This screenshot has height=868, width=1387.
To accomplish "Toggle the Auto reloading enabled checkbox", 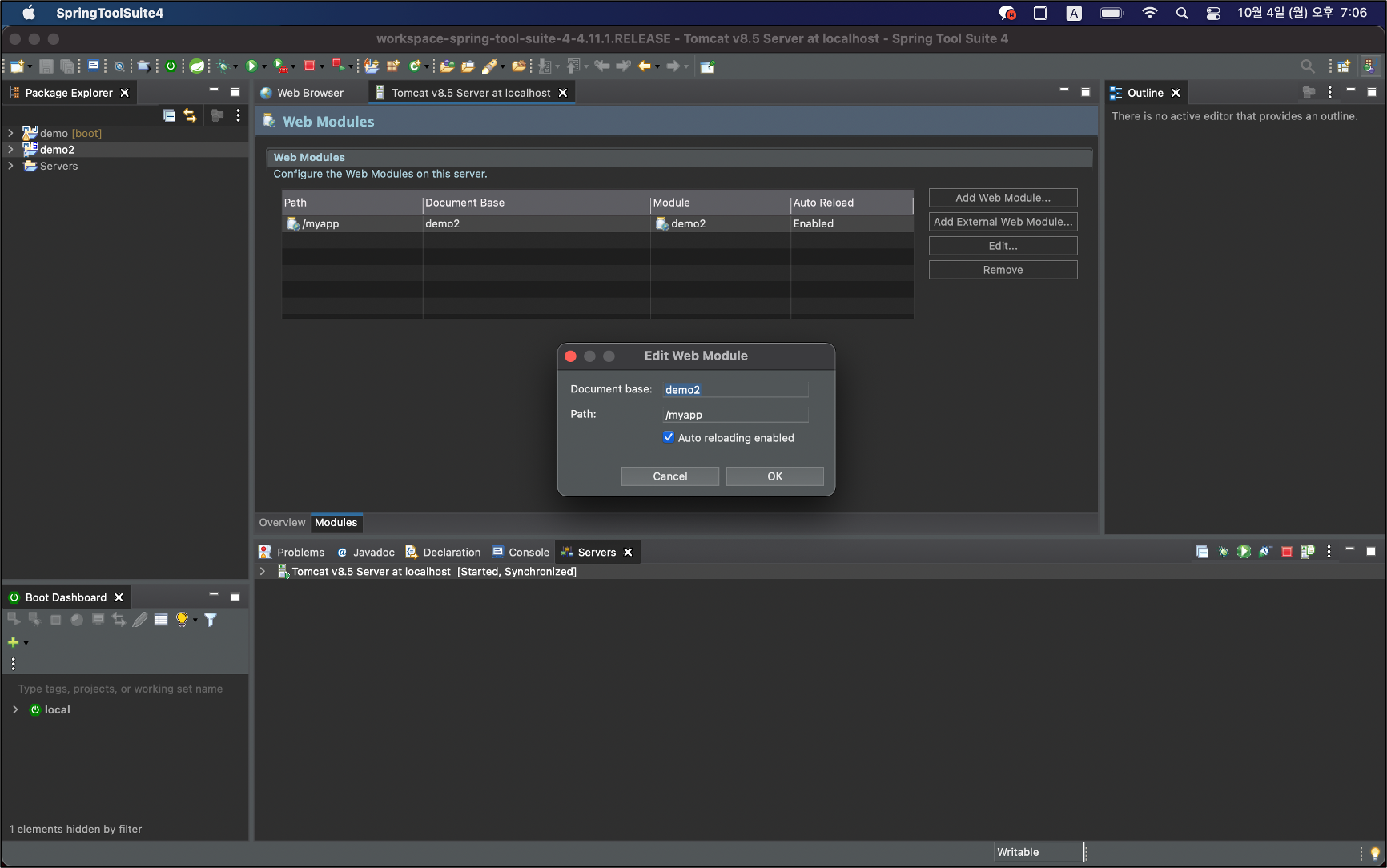I will tap(669, 437).
